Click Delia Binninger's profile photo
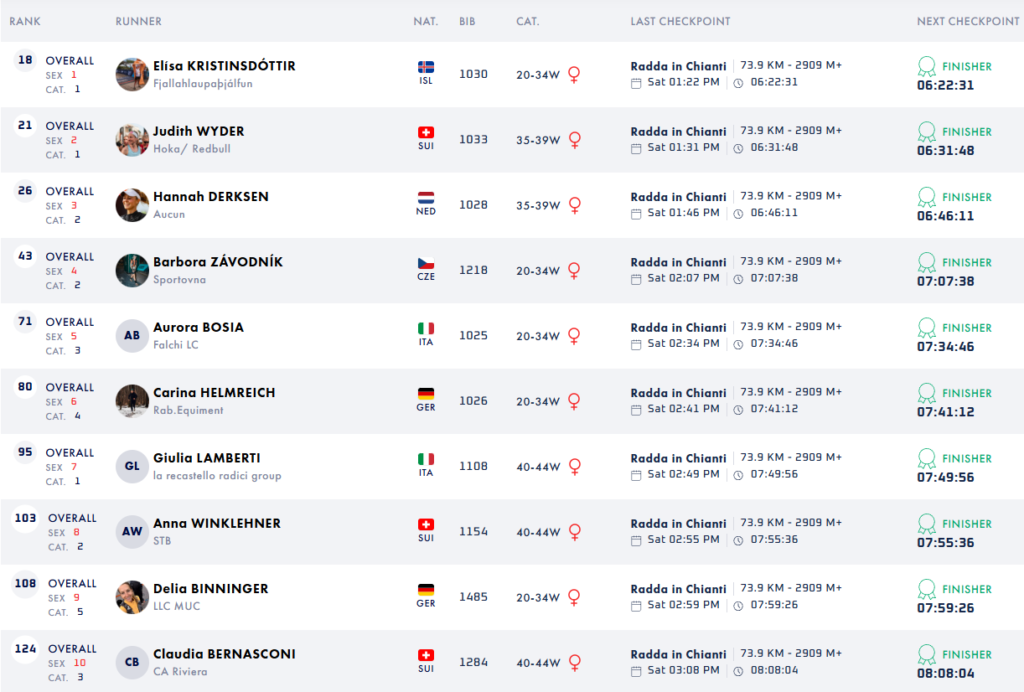The height and width of the screenshot is (692, 1024). pyautogui.click(x=132, y=597)
